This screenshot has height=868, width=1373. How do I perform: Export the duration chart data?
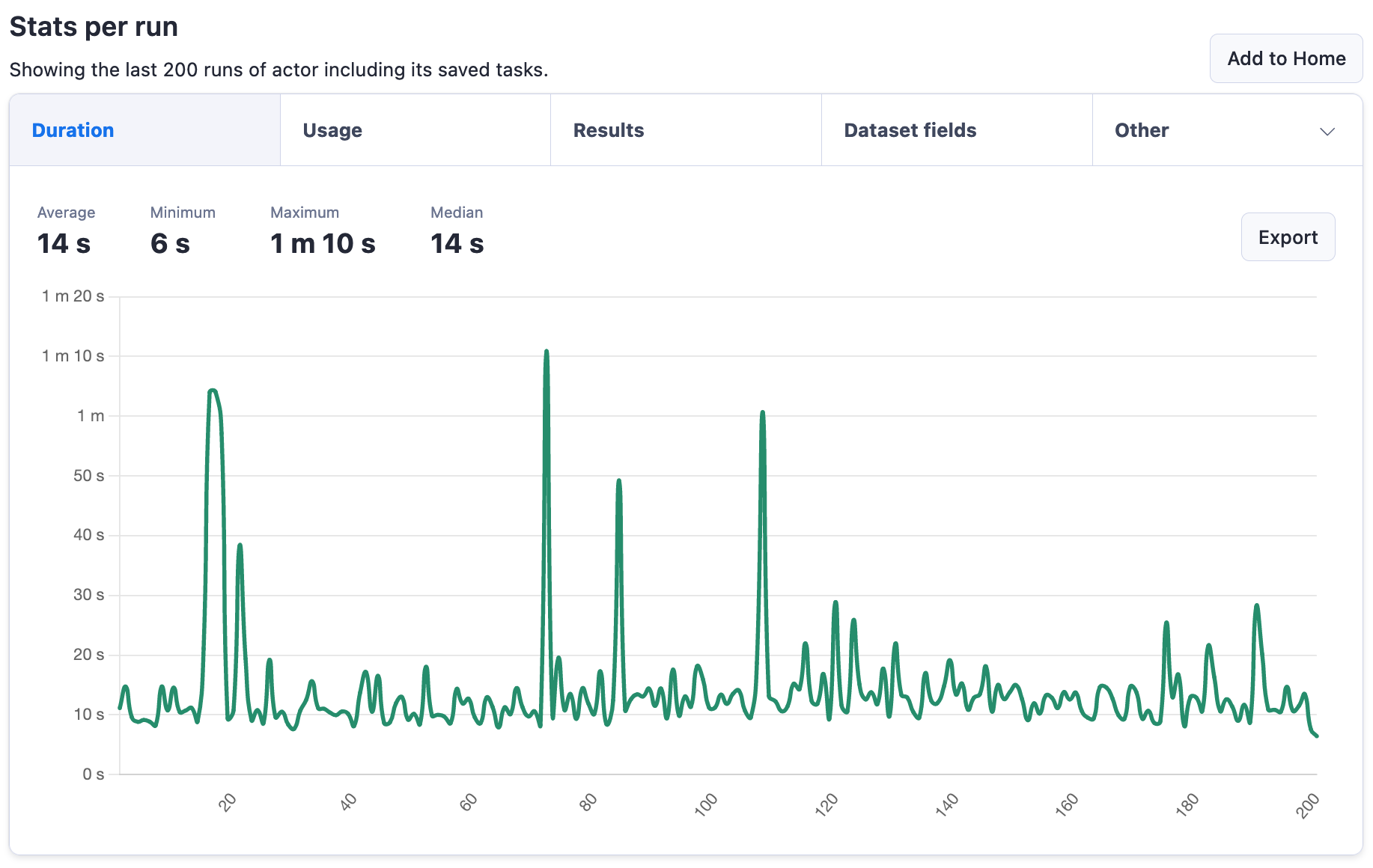pyautogui.click(x=1287, y=237)
